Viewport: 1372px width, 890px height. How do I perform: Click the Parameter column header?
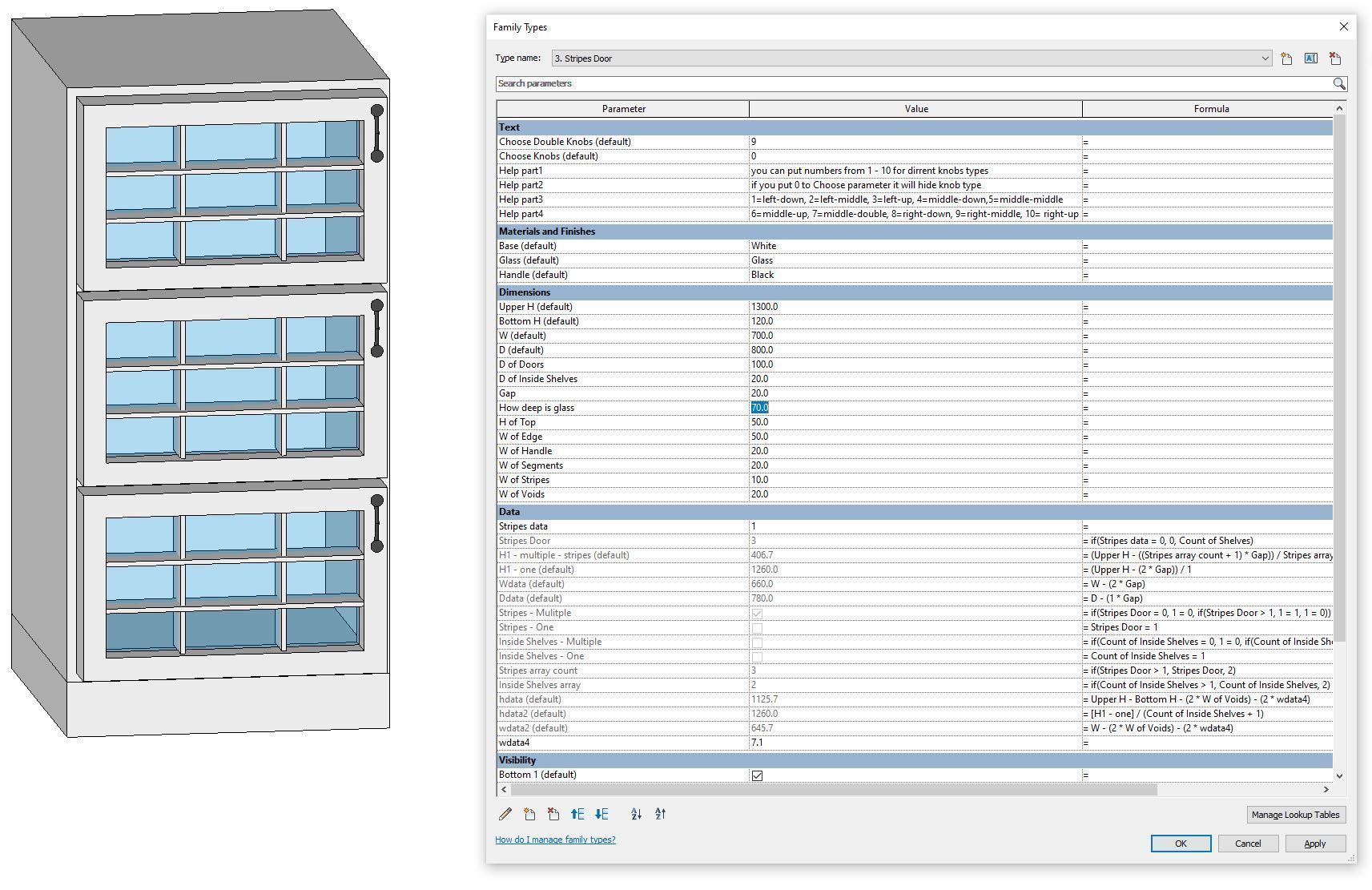[623, 109]
